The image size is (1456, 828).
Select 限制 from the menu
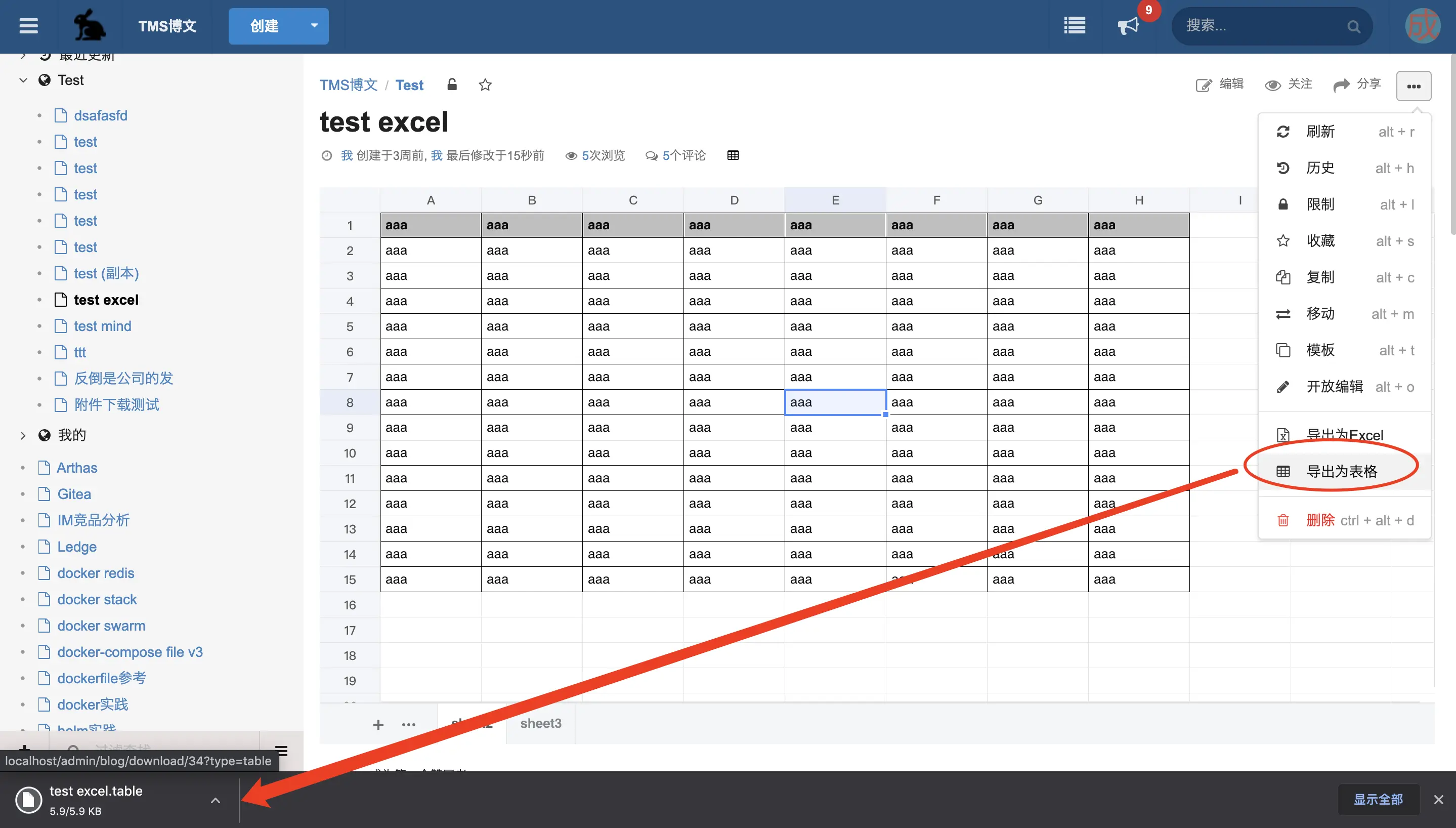pos(1344,205)
